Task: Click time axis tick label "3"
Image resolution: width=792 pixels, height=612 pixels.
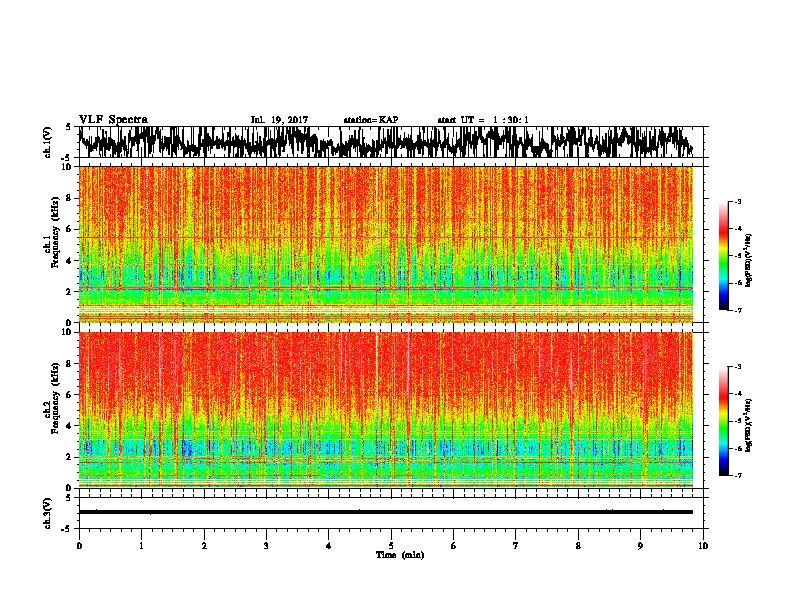Action: [266, 546]
